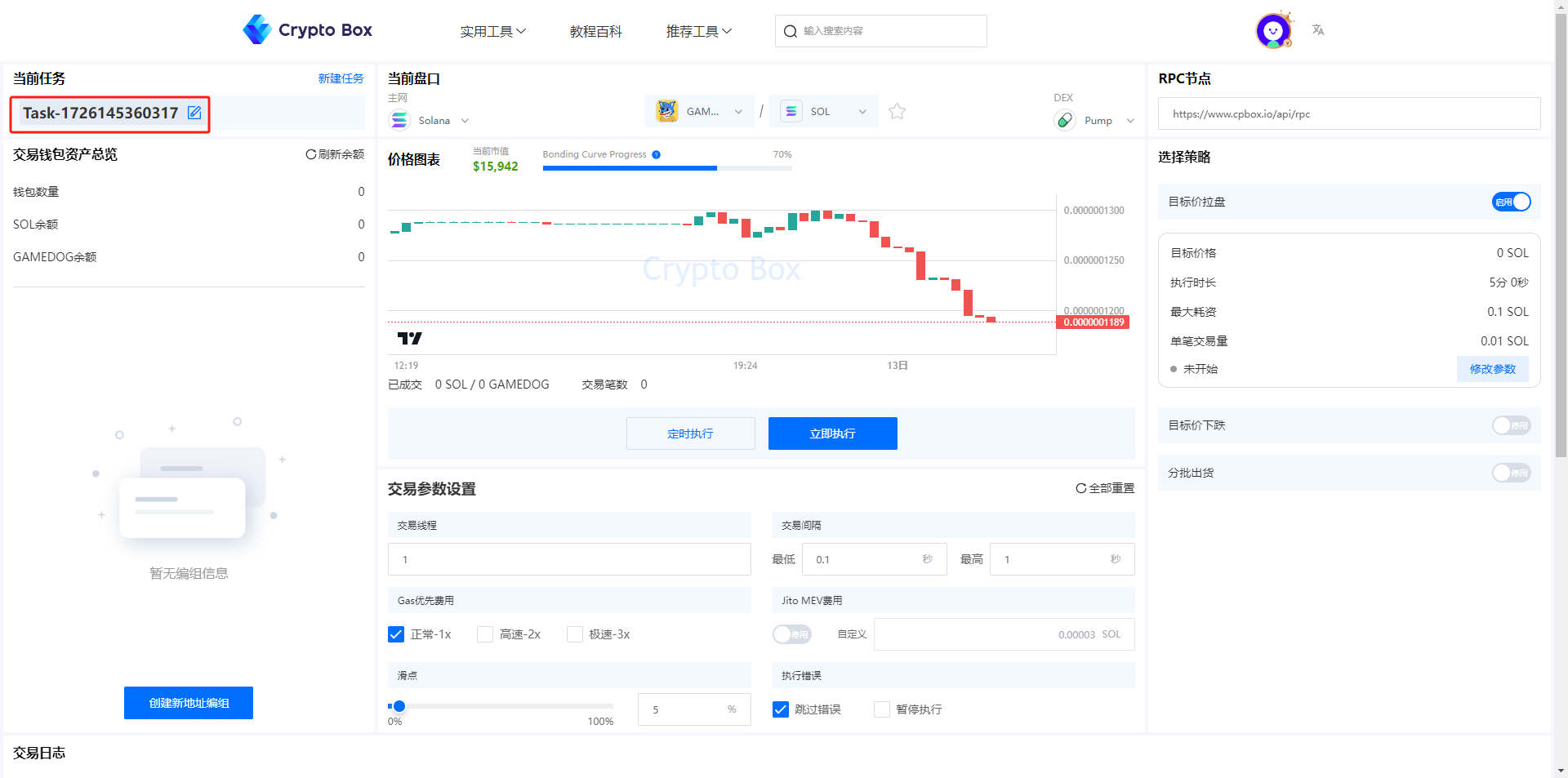1568x778 pixels.
Task: Click the 定时执行 button
Action: click(x=690, y=433)
